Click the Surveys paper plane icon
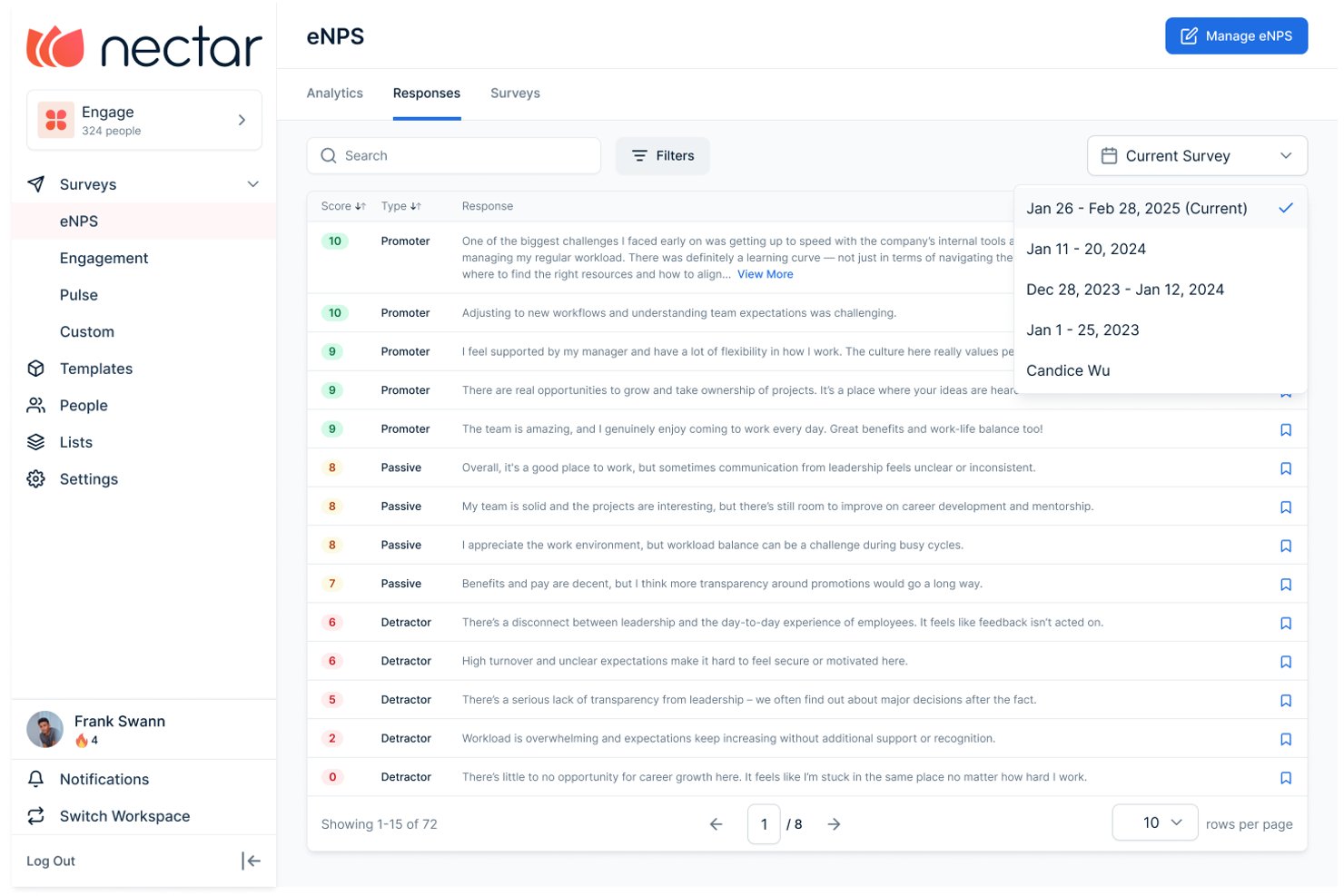This screenshot has height=896, width=1344. 36,184
